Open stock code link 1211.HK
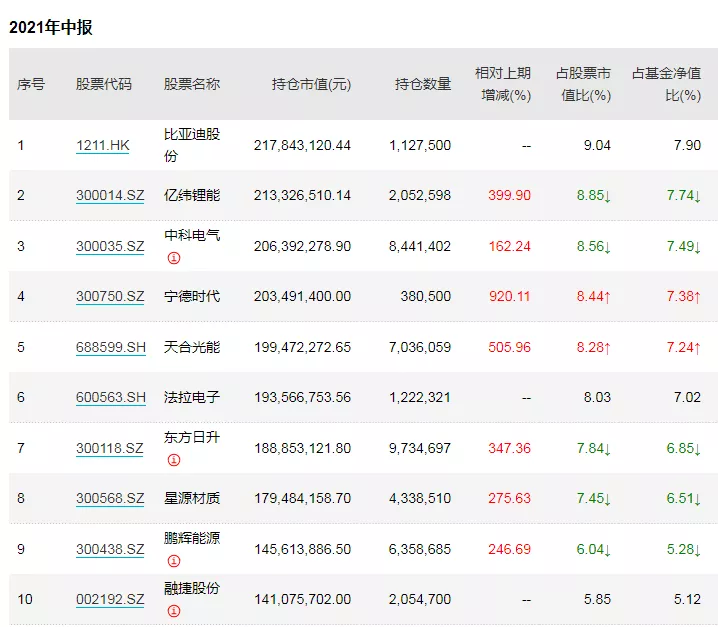718x627 pixels. pos(103,146)
